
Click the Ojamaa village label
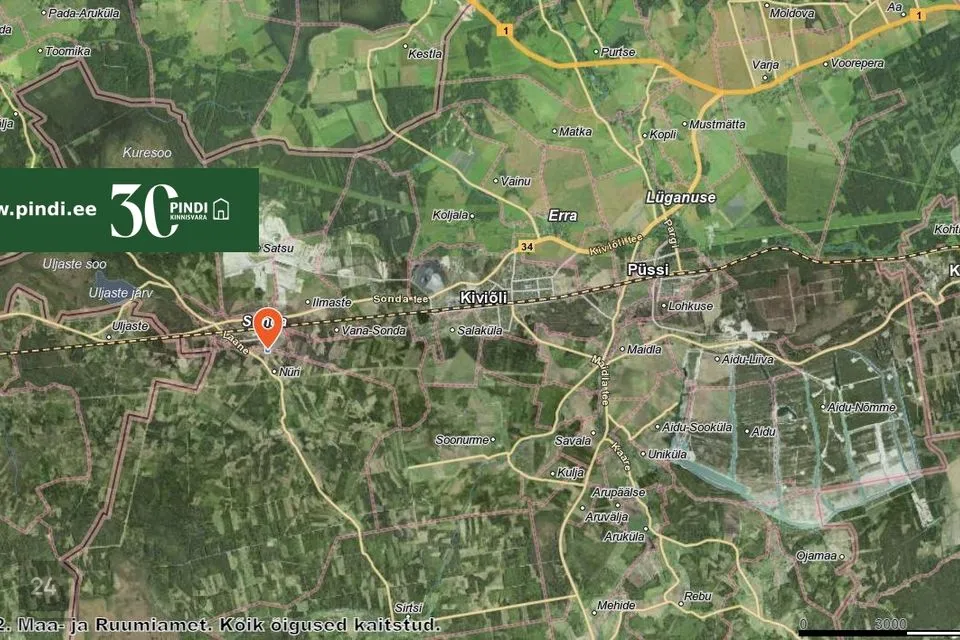(816, 556)
